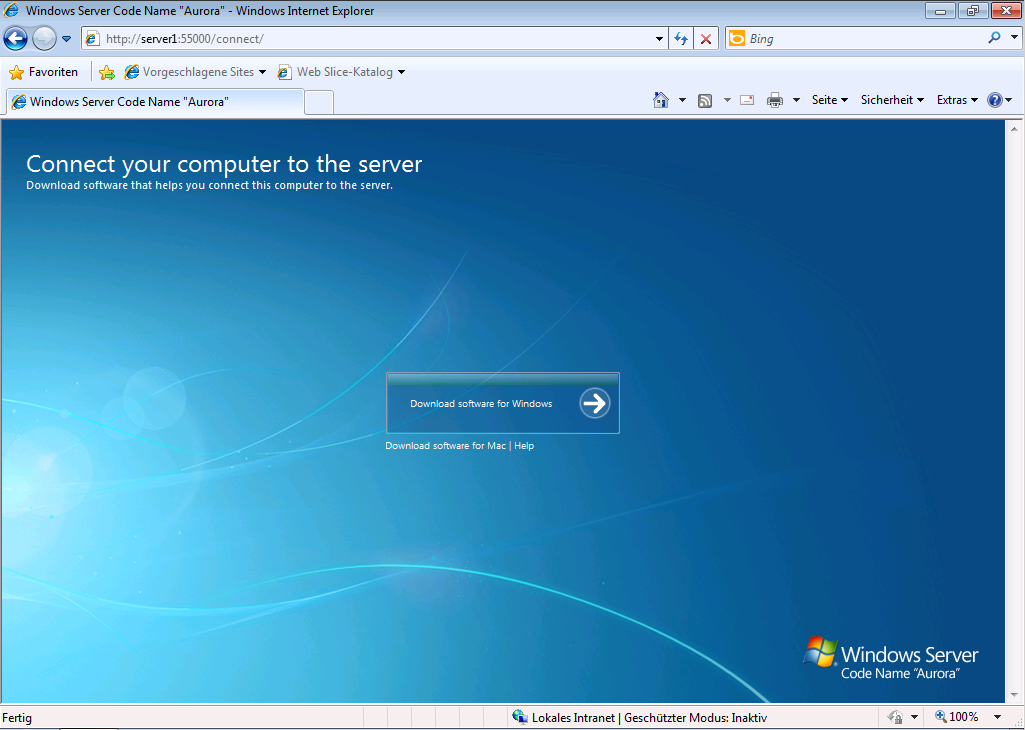The width and height of the screenshot is (1025, 730).
Task: Expand the Vorgeschlagene Sites dropdown
Action: pos(262,72)
